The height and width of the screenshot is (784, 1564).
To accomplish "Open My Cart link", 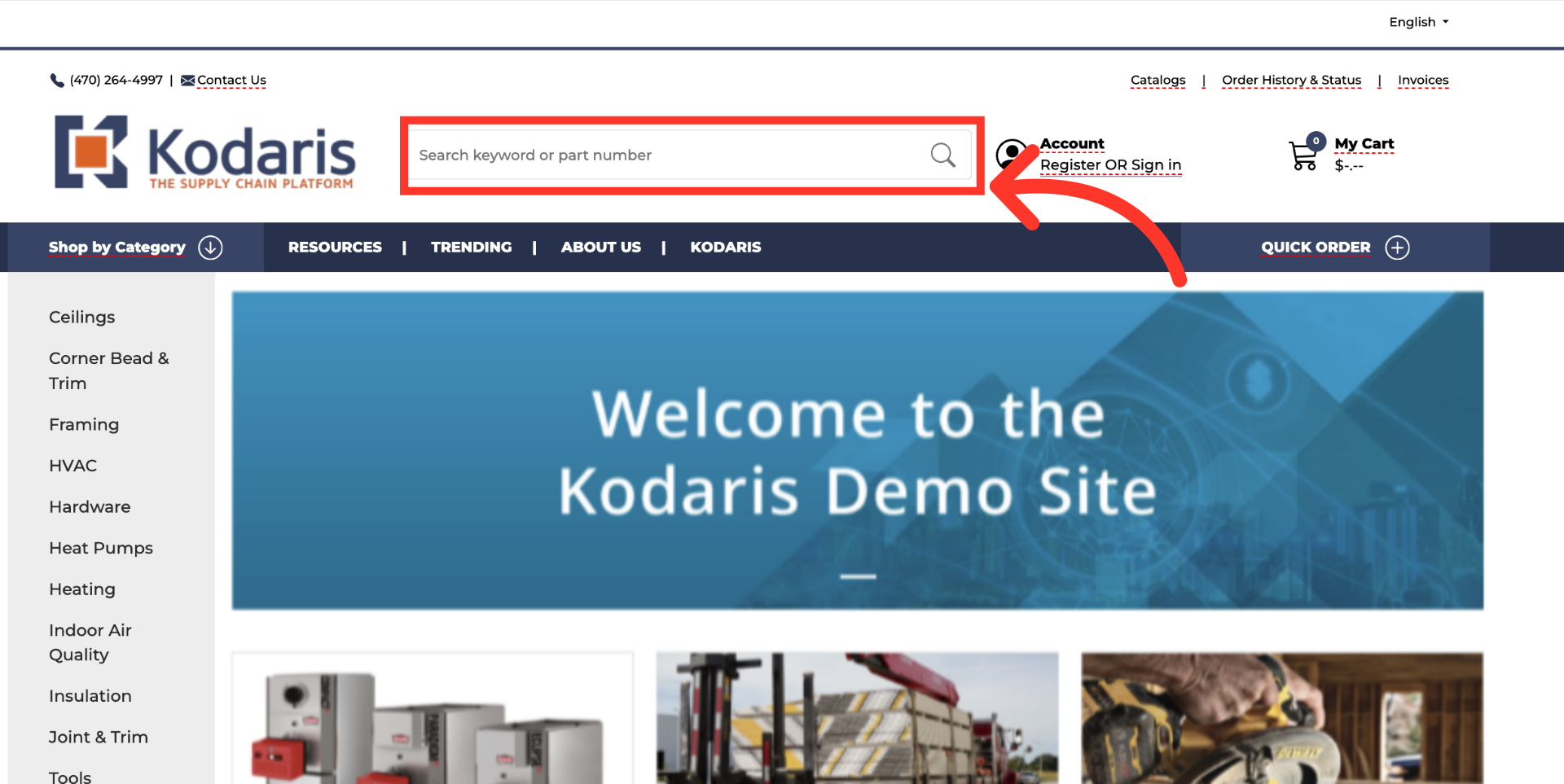I will pos(1364,144).
